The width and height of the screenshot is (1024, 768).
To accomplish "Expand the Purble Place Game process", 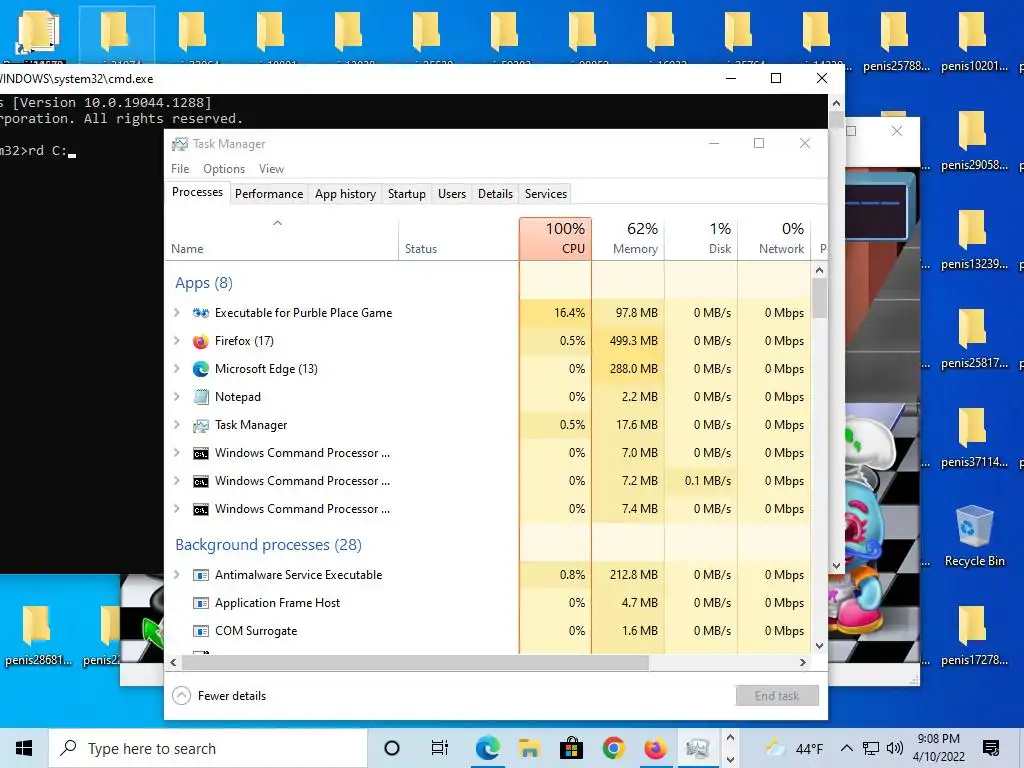I will point(176,313).
